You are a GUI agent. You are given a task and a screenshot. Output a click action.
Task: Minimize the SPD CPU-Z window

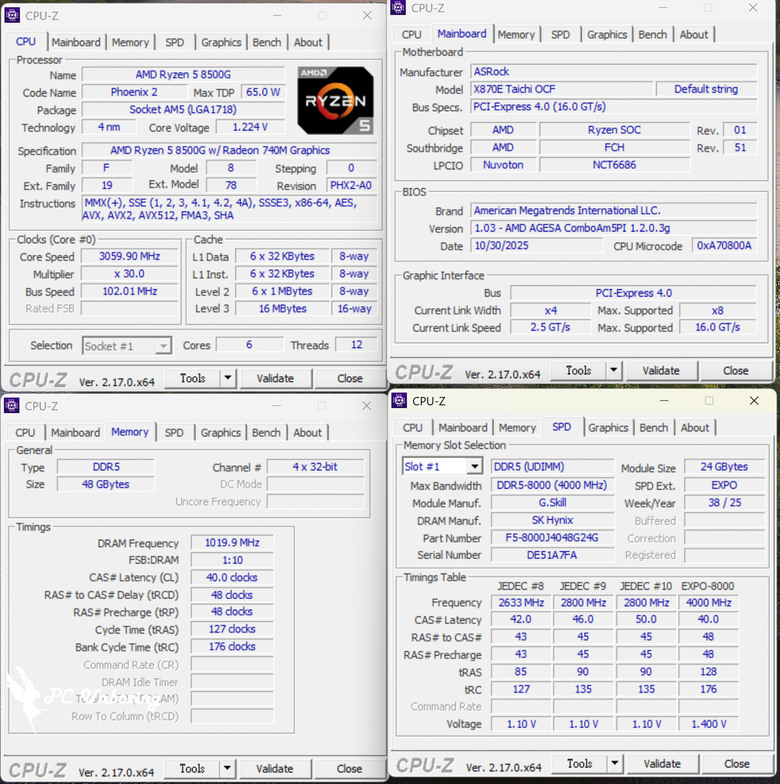click(664, 400)
